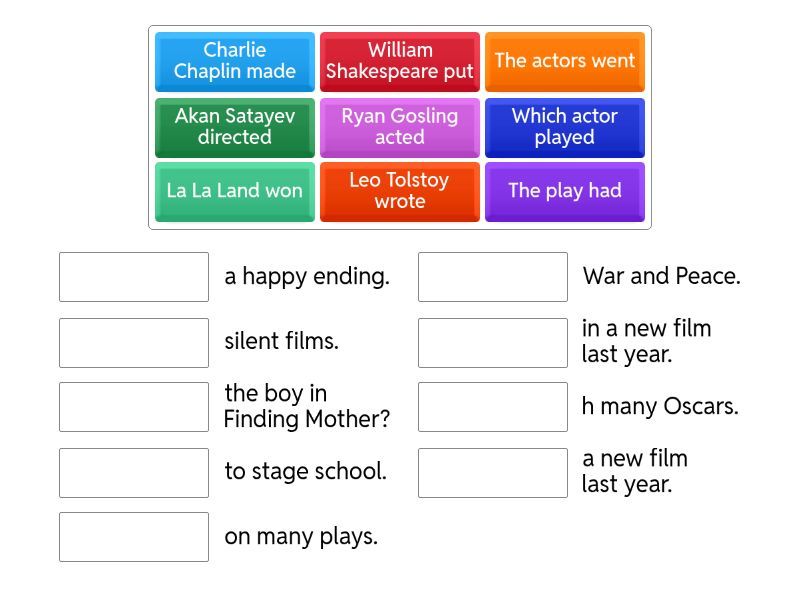800x600 pixels.
Task: Select the 'La La Land won' tile
Action: click(235, 191)
